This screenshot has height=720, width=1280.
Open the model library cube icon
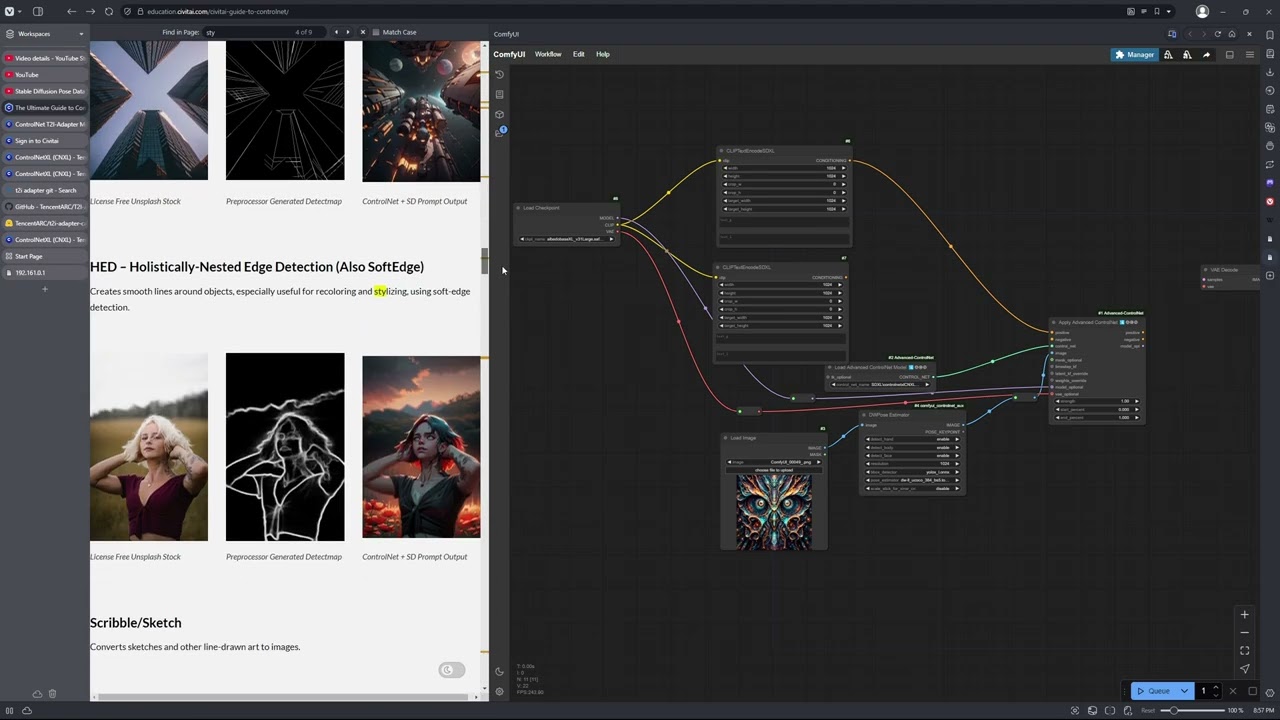point(500,114)
